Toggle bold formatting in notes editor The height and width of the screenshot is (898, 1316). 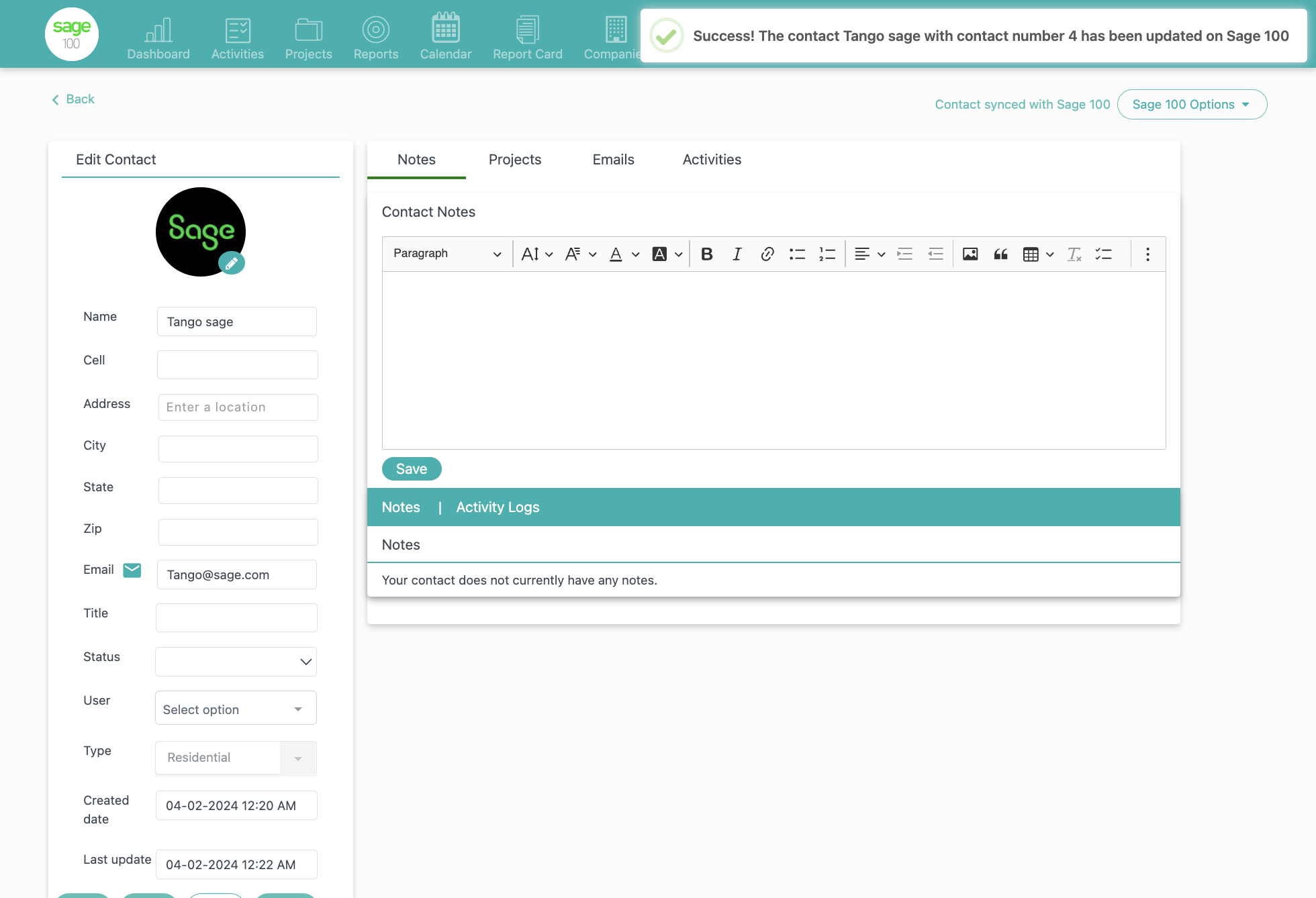pos(706,254)
